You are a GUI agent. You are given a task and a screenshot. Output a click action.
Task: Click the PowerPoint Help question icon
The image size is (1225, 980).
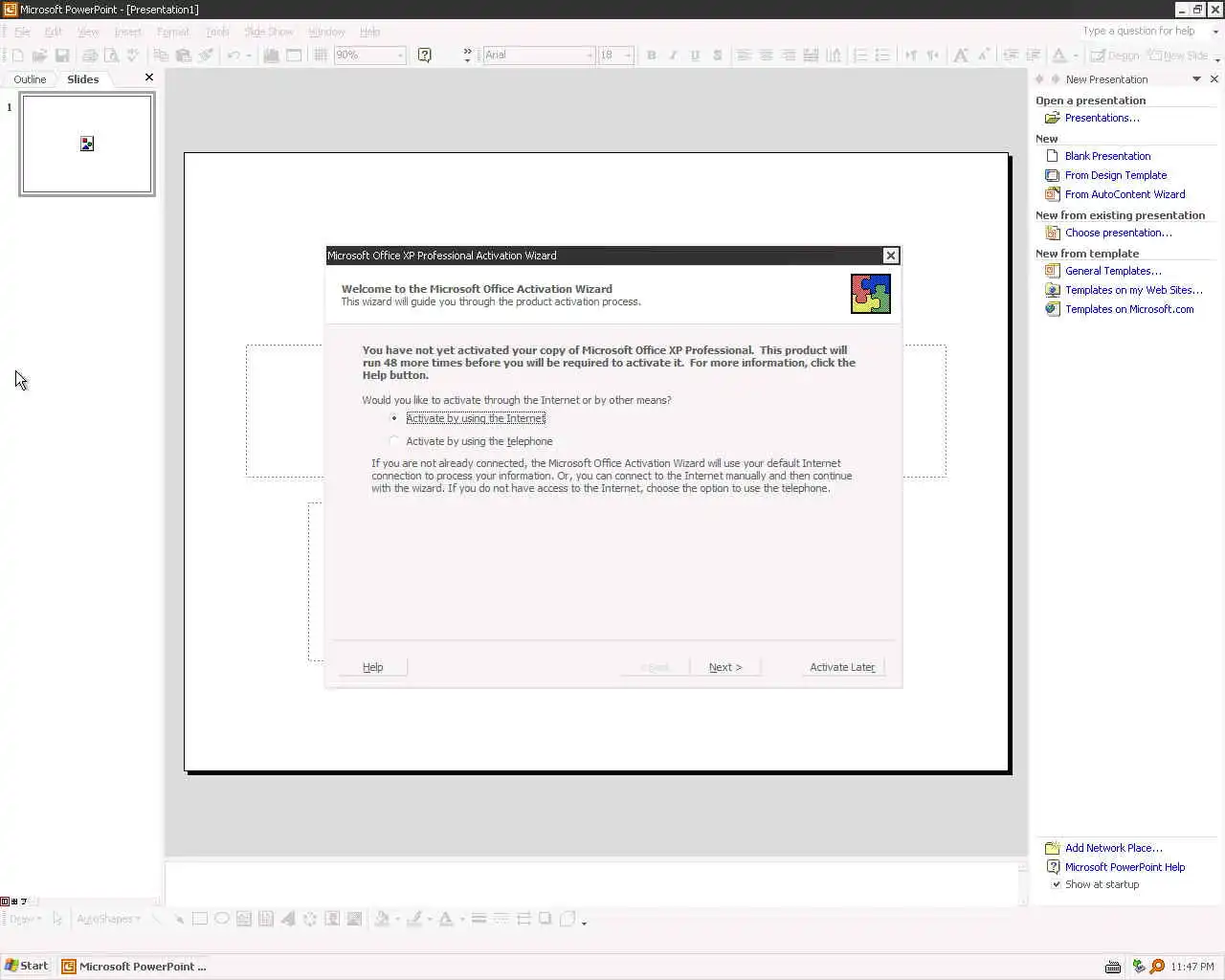[425, 56]
